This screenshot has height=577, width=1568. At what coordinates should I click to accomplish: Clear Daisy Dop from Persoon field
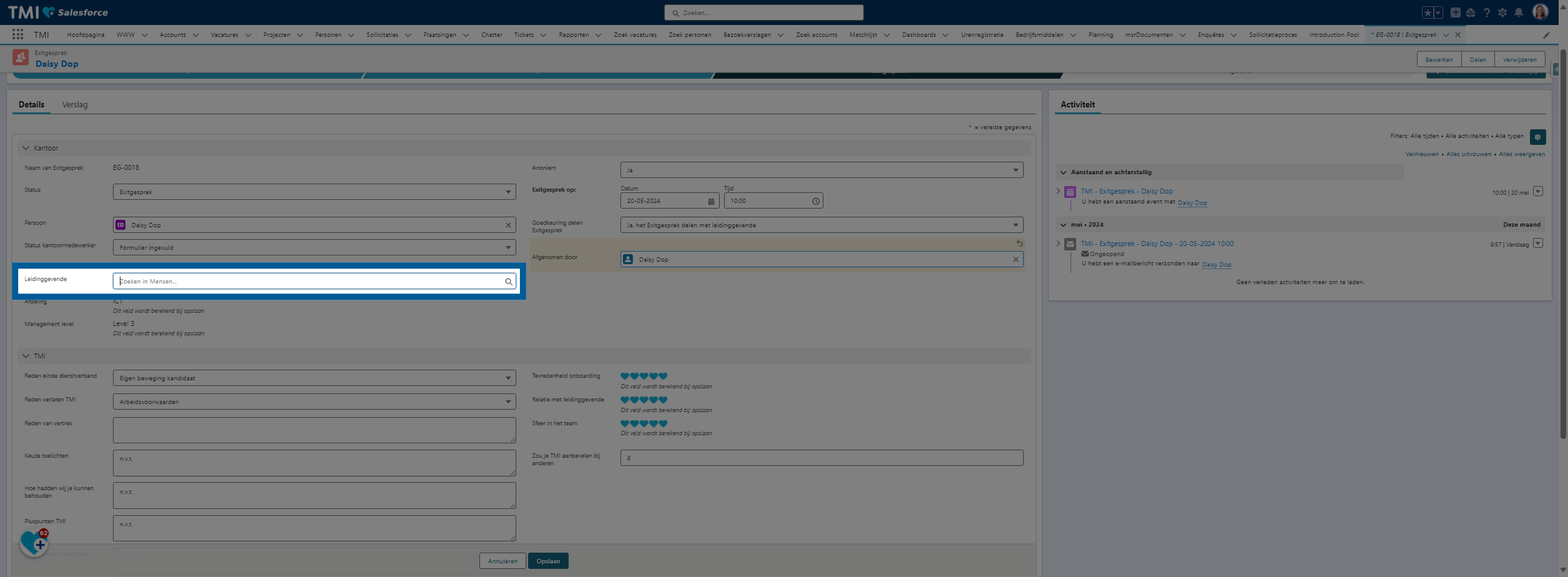tap(508, 225)
